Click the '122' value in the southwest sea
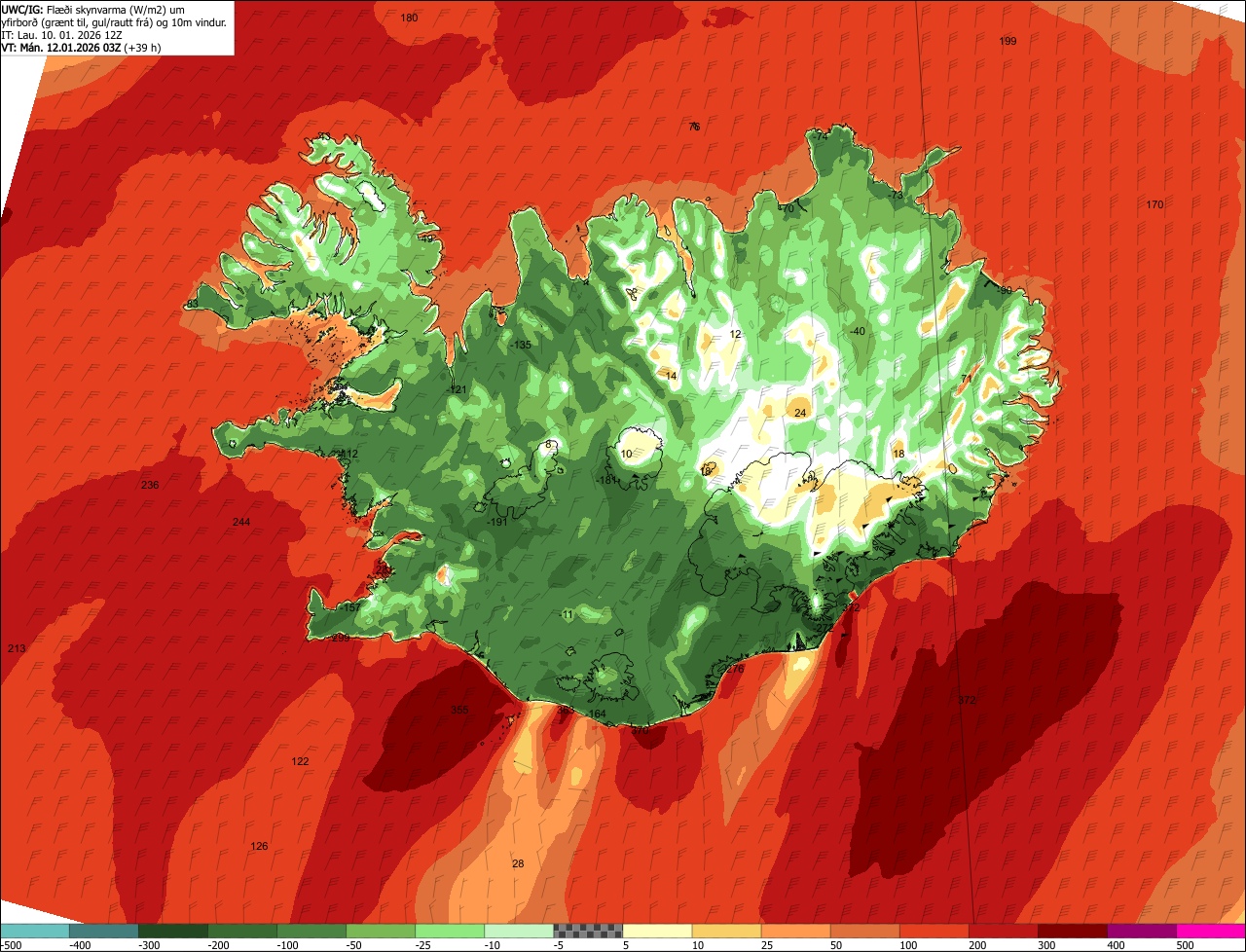The width and height of the screenshot is (1246, 952). (x=300, y=761)
